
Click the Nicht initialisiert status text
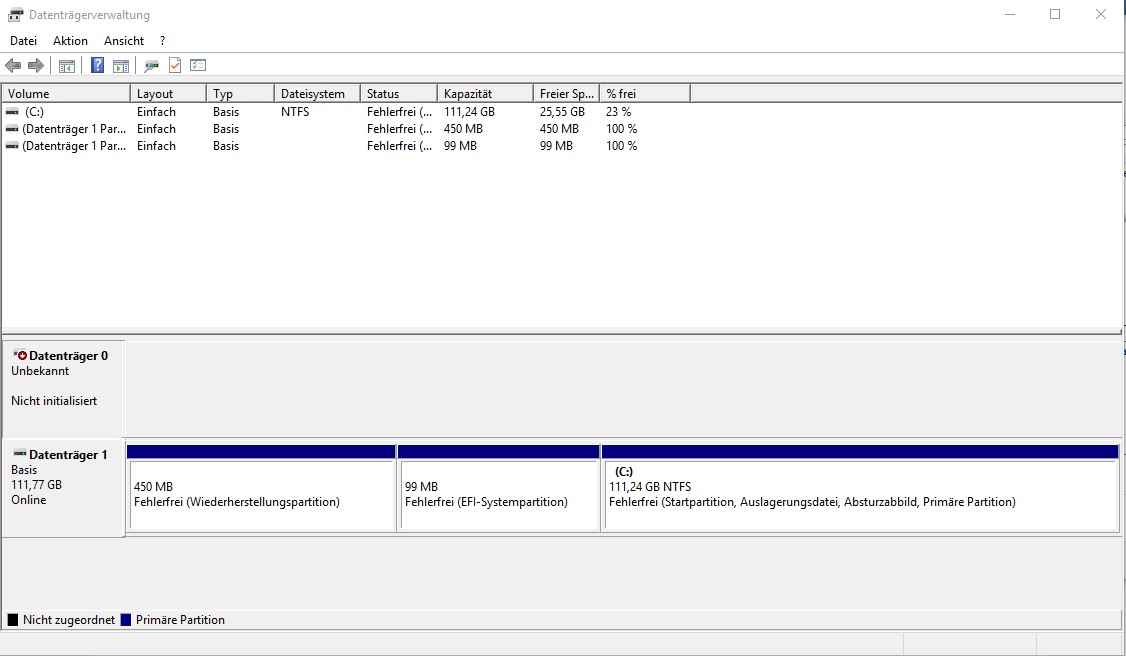[54, 401]
